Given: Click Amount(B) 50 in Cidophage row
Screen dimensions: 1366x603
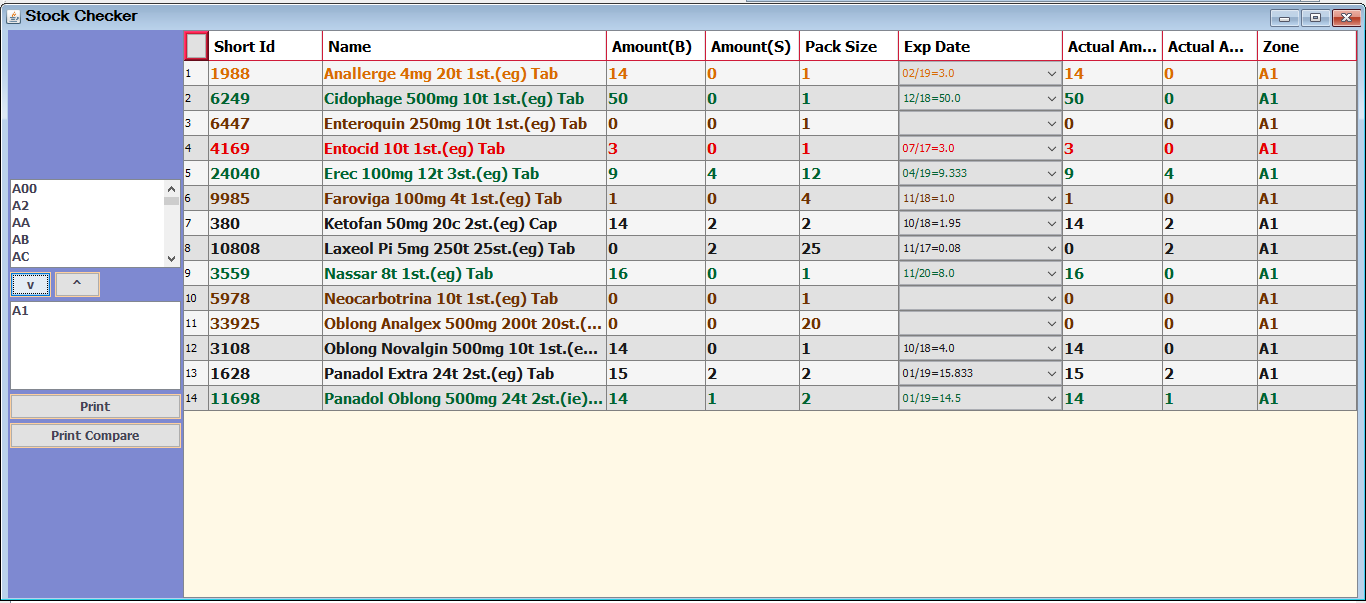Looking at the screenshot, I should tap(656, 99).
